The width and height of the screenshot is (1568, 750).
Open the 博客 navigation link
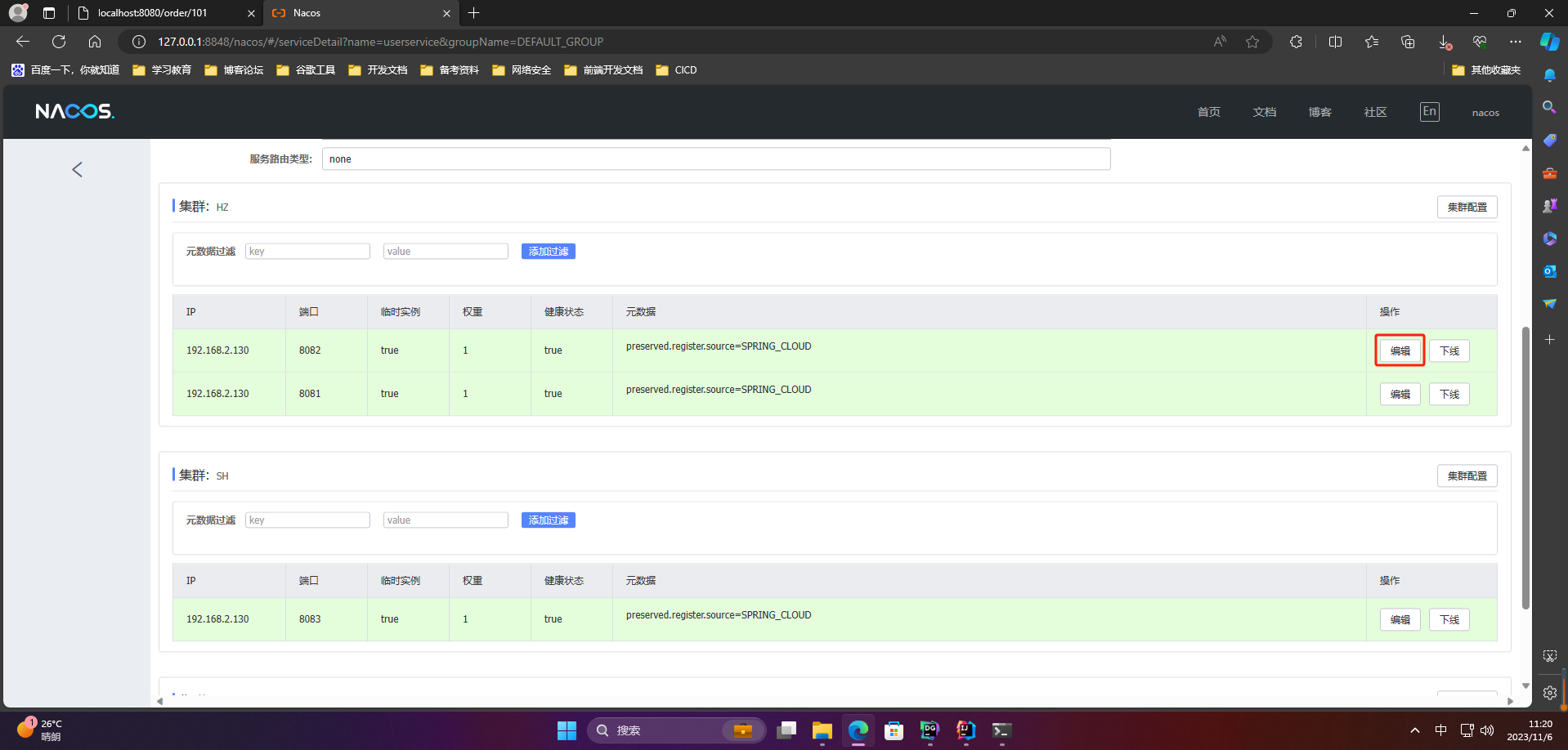click(x=1319, y=112)
